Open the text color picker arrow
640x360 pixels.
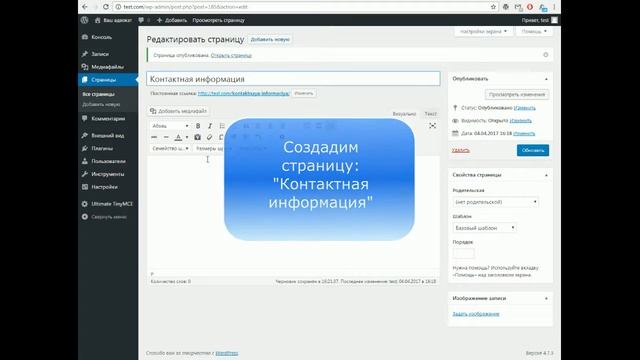[187, 137]
